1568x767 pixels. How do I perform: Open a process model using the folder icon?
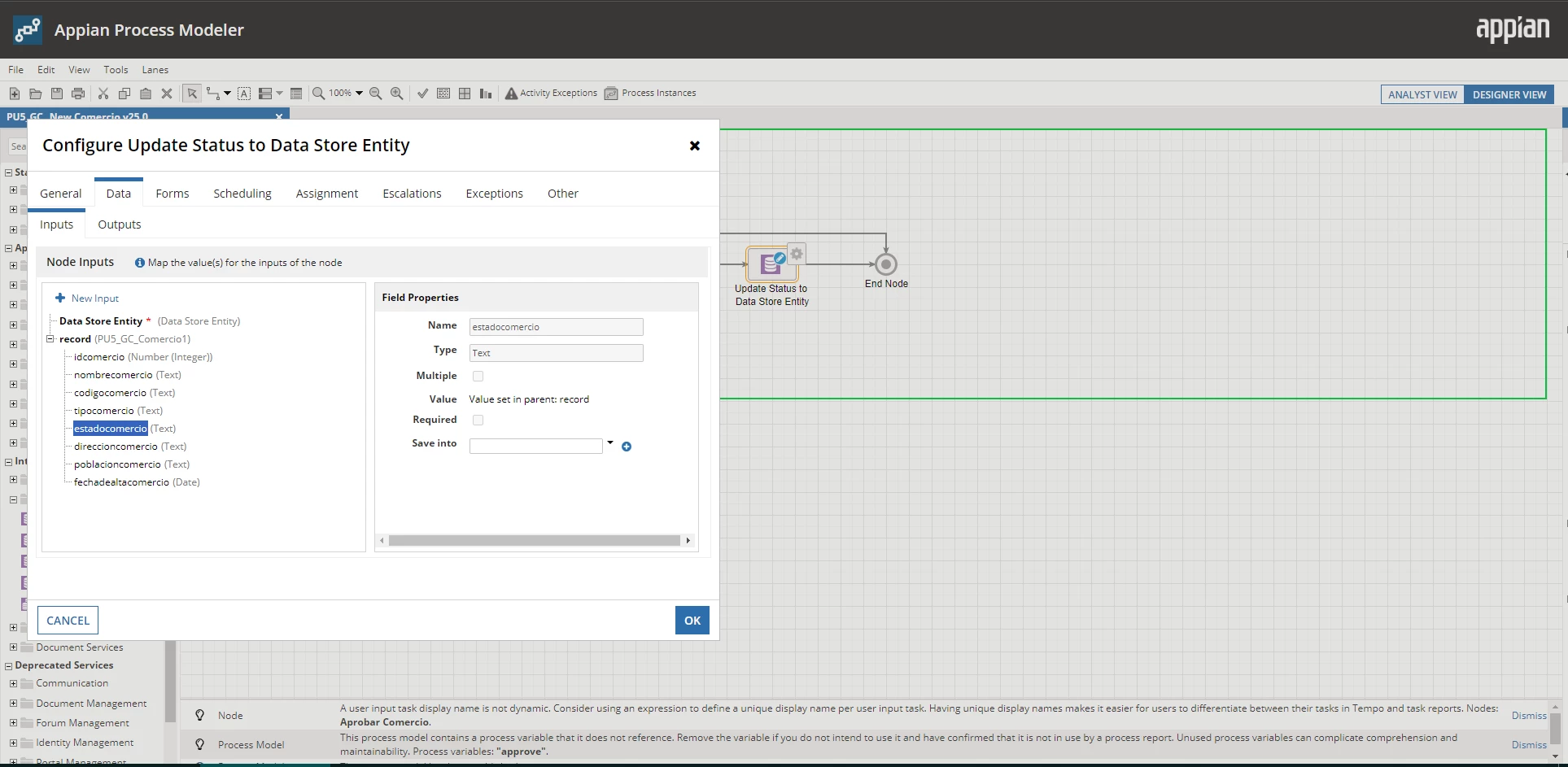click(x=36, y=94)
